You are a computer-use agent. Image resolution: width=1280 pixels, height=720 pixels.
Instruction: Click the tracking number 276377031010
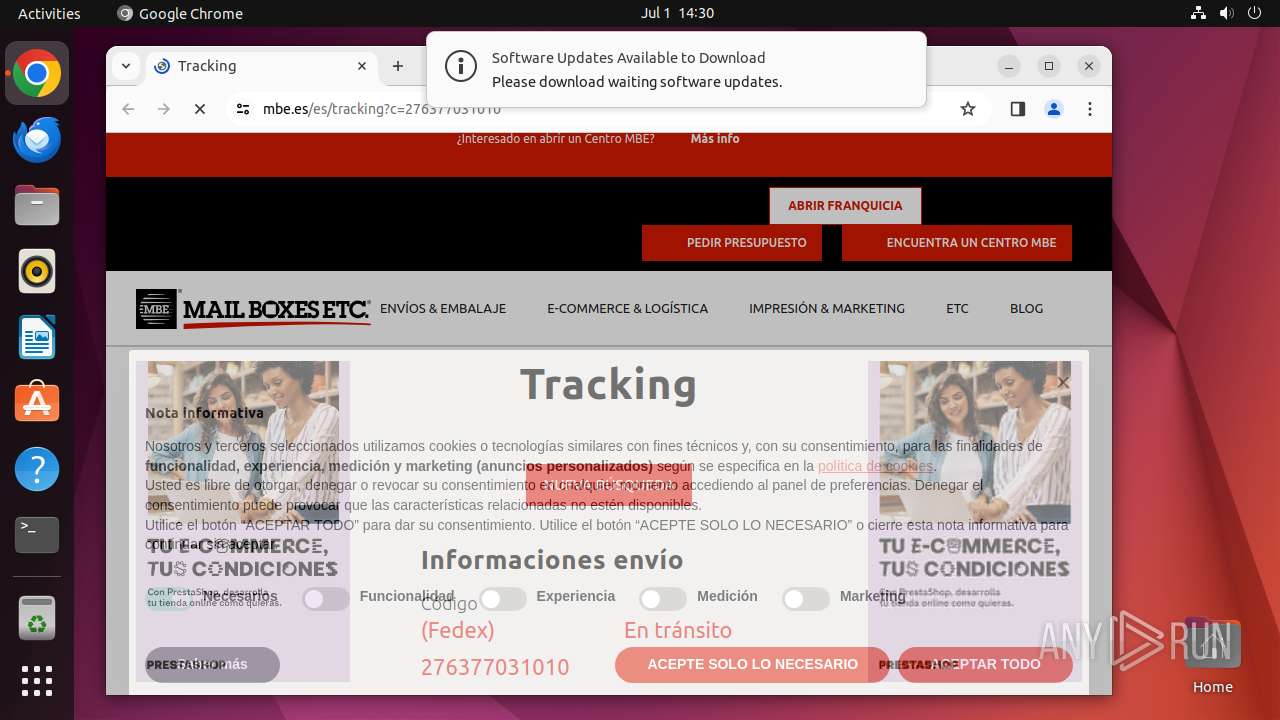pos(495,667)
